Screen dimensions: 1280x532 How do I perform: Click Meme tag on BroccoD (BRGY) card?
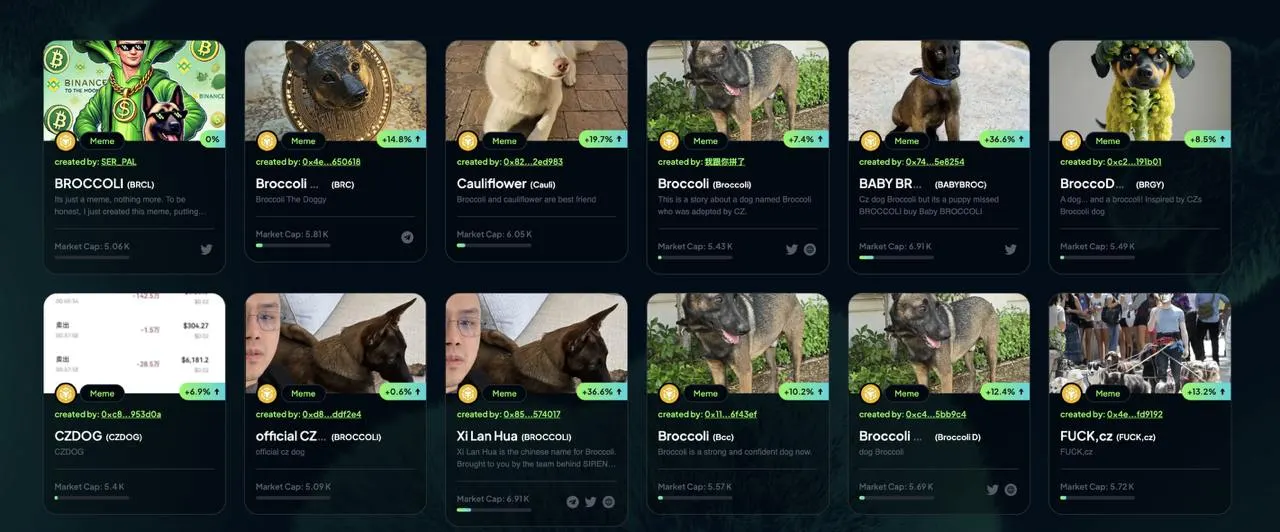pos(1108,141)
